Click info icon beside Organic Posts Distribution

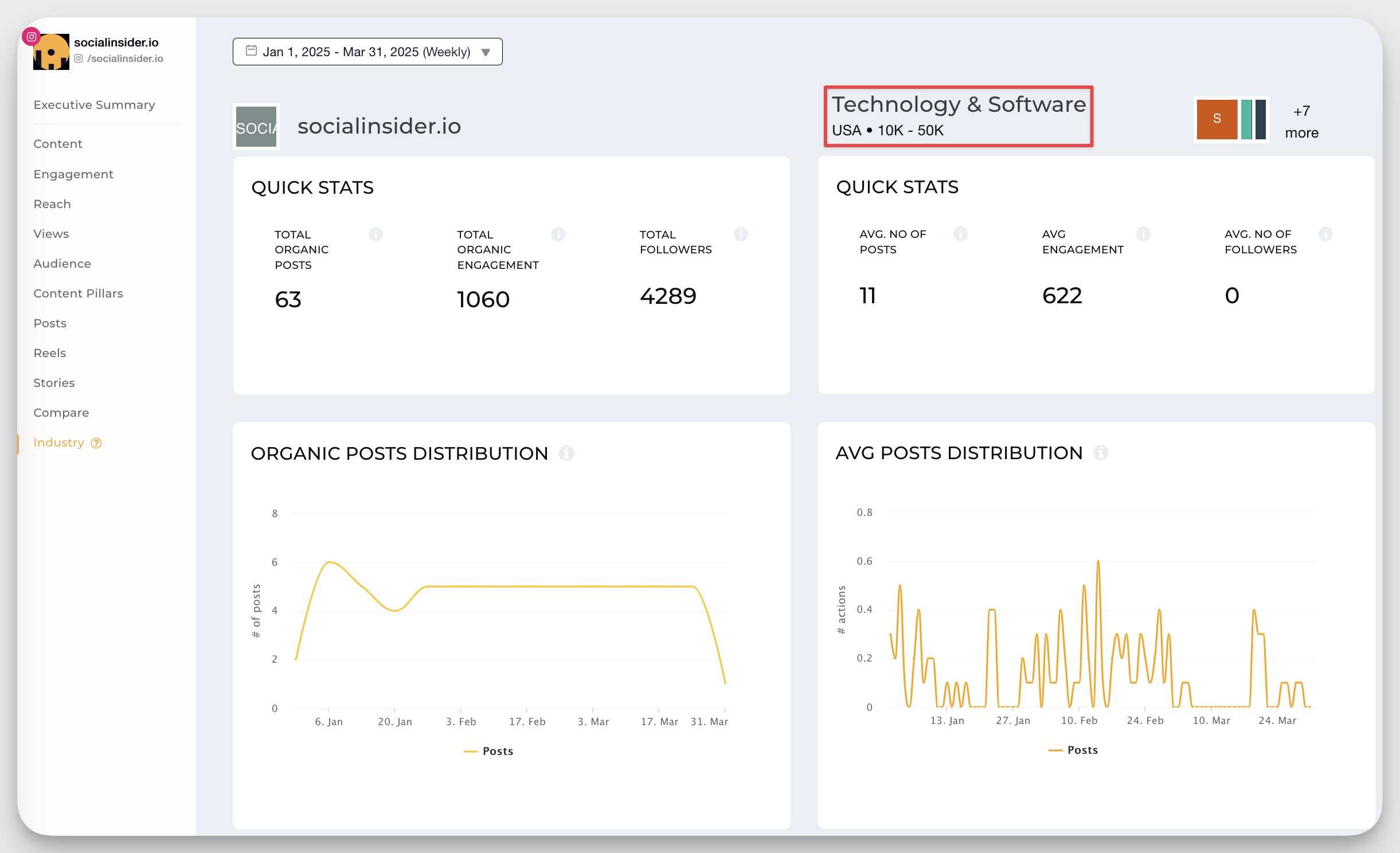coord(566,453)
